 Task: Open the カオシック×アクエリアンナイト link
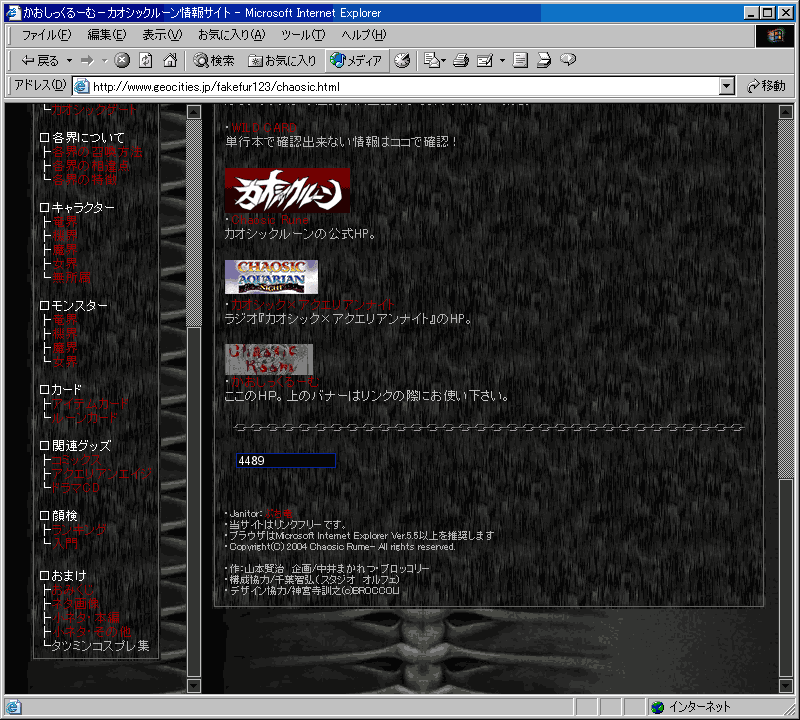[313, 305]
